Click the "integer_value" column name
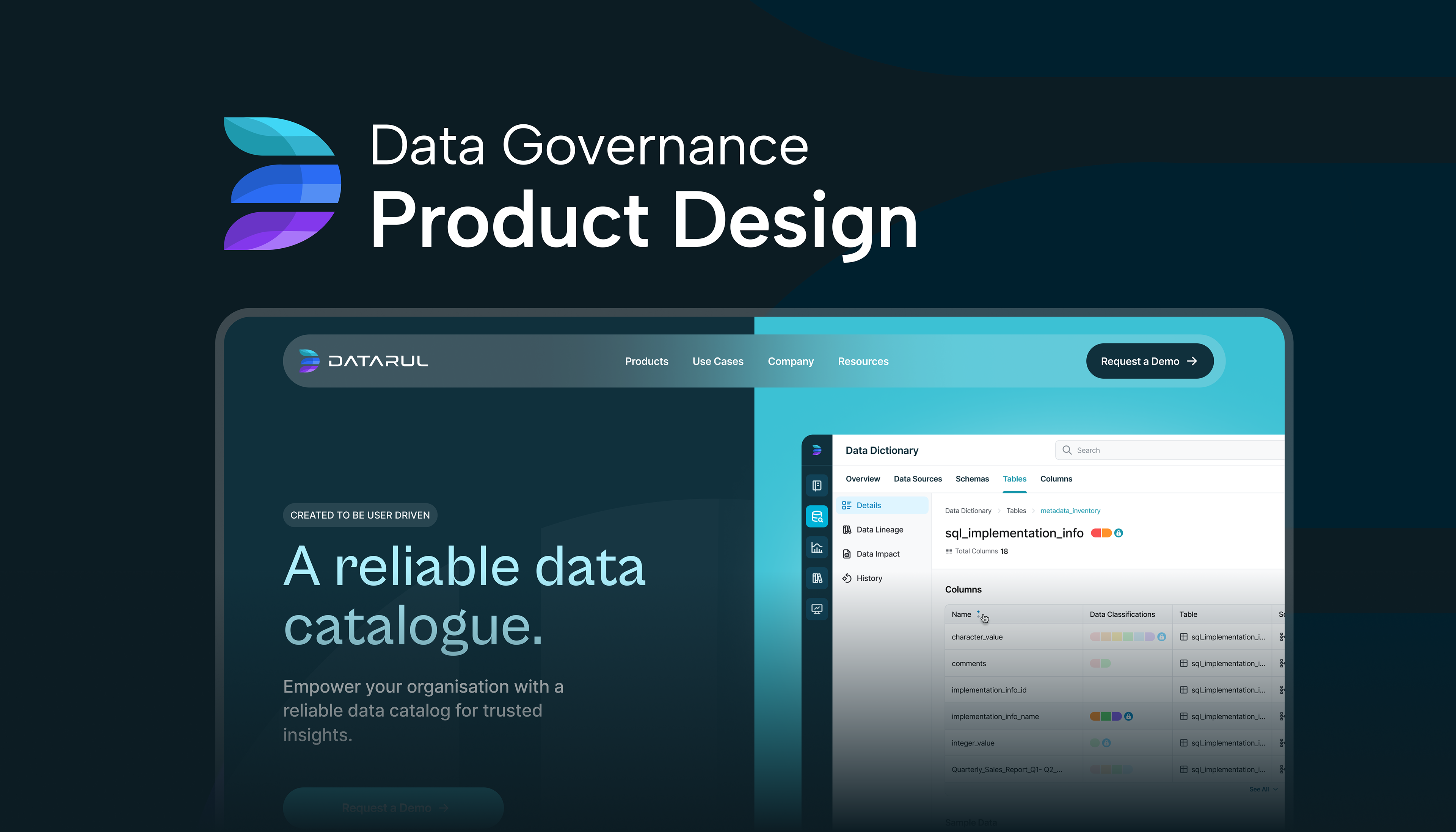This screenshot has height=832, width=1456. point(973,743)
